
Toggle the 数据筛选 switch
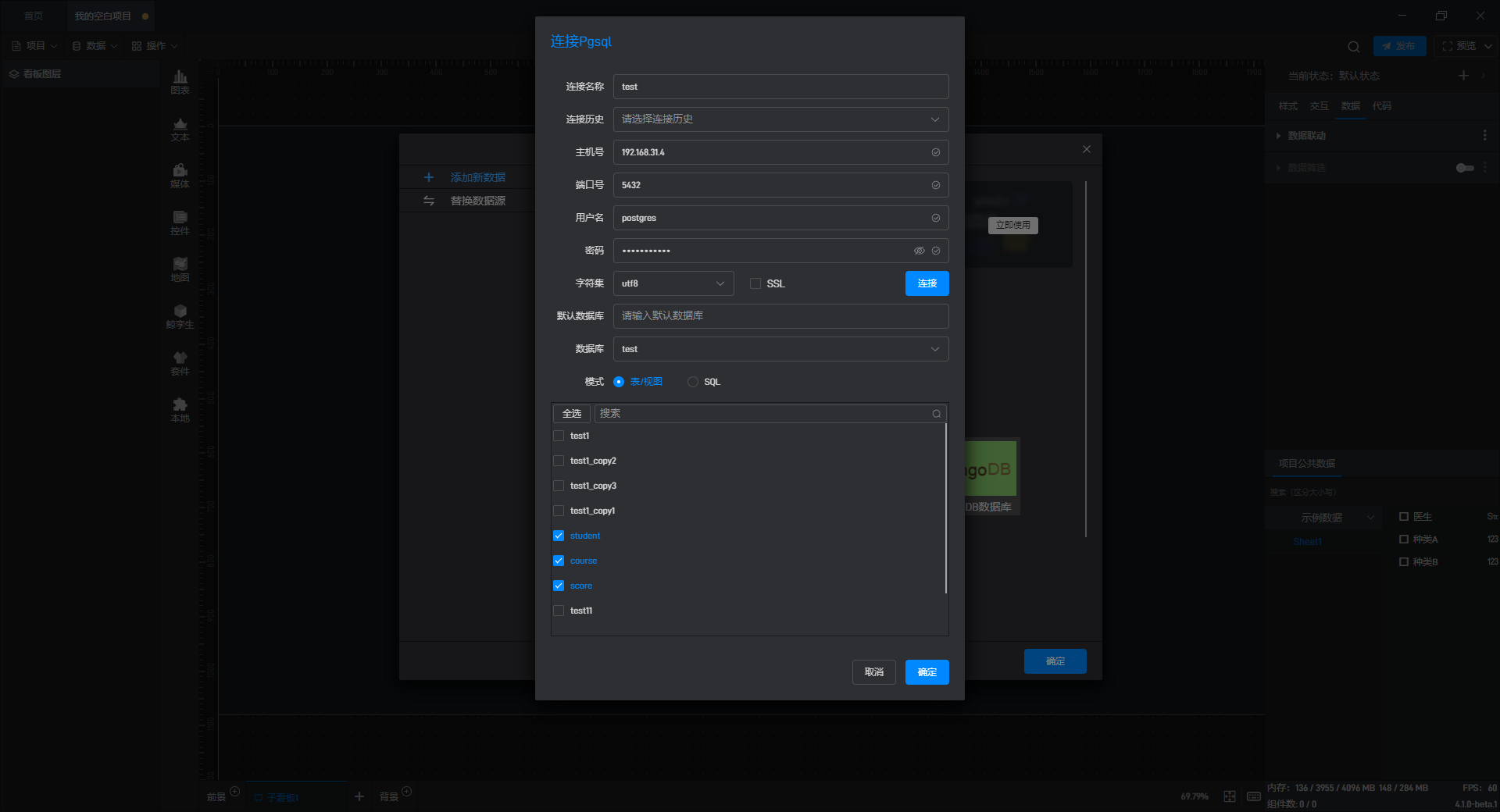(x=1465, y=168)
